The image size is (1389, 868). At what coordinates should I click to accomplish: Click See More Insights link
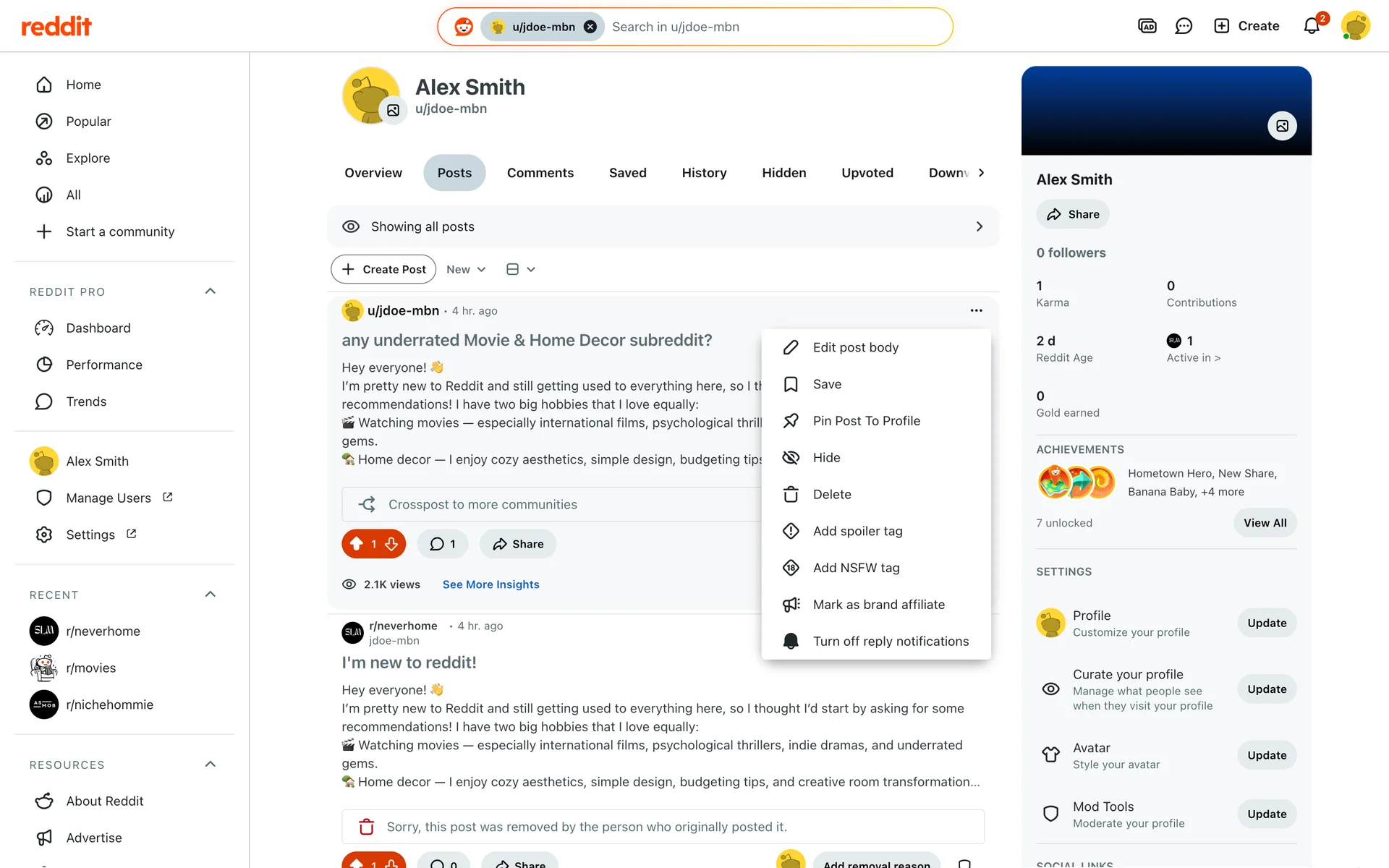click(x=490, y=584)
